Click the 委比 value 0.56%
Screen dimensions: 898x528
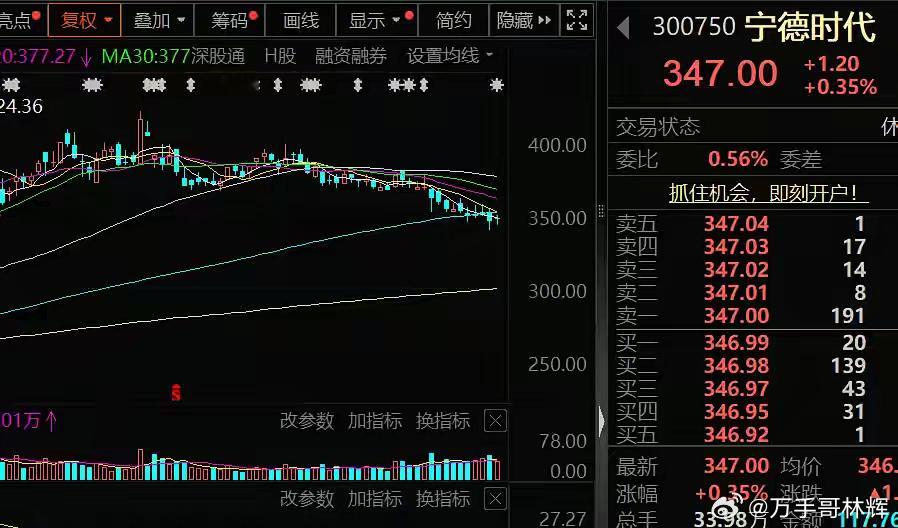738,159
